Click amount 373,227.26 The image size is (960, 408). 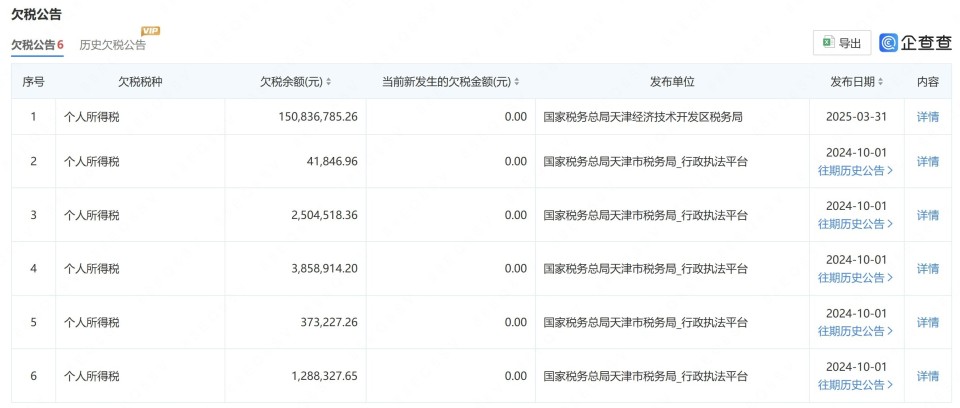[x=329, y=322]
